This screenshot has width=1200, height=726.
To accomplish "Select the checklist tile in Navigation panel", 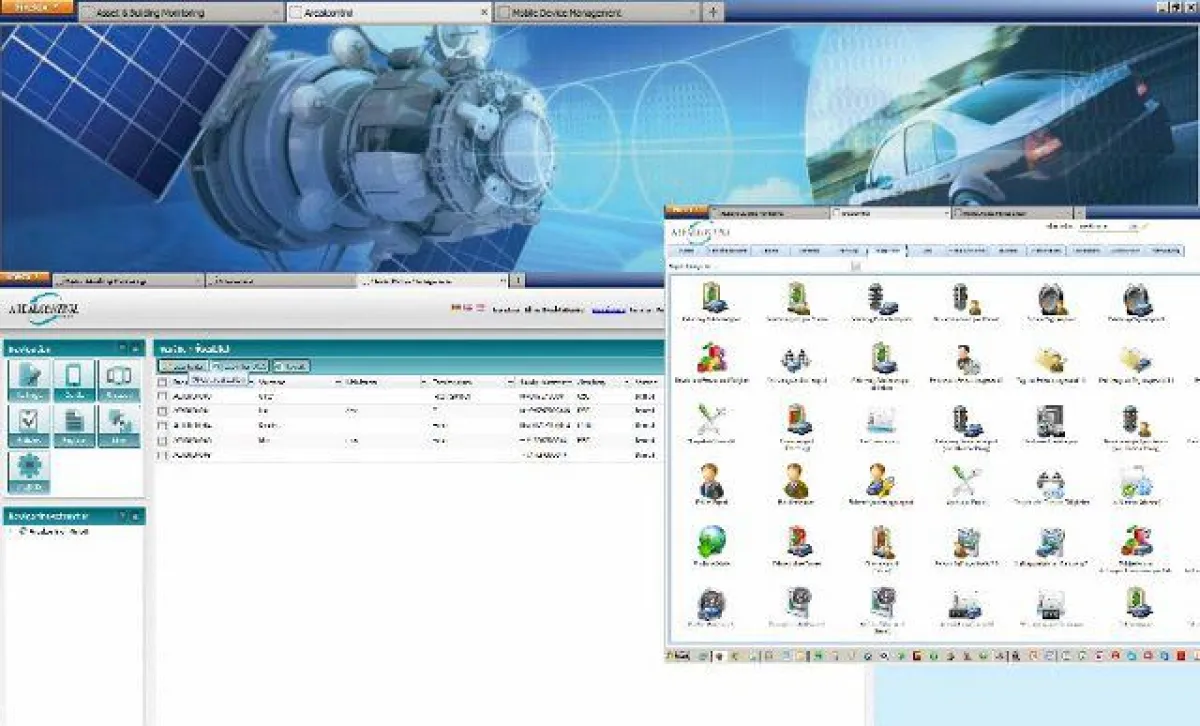I will point(27,419).
